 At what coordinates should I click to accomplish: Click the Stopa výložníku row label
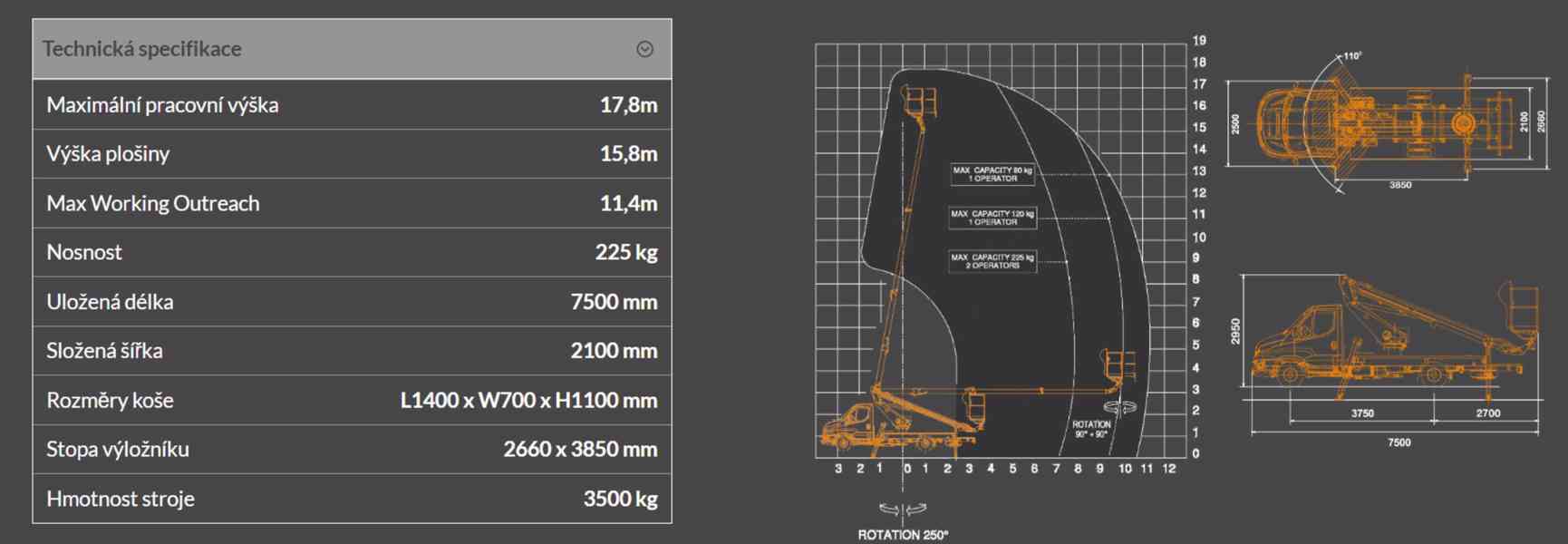coord(118,450)
